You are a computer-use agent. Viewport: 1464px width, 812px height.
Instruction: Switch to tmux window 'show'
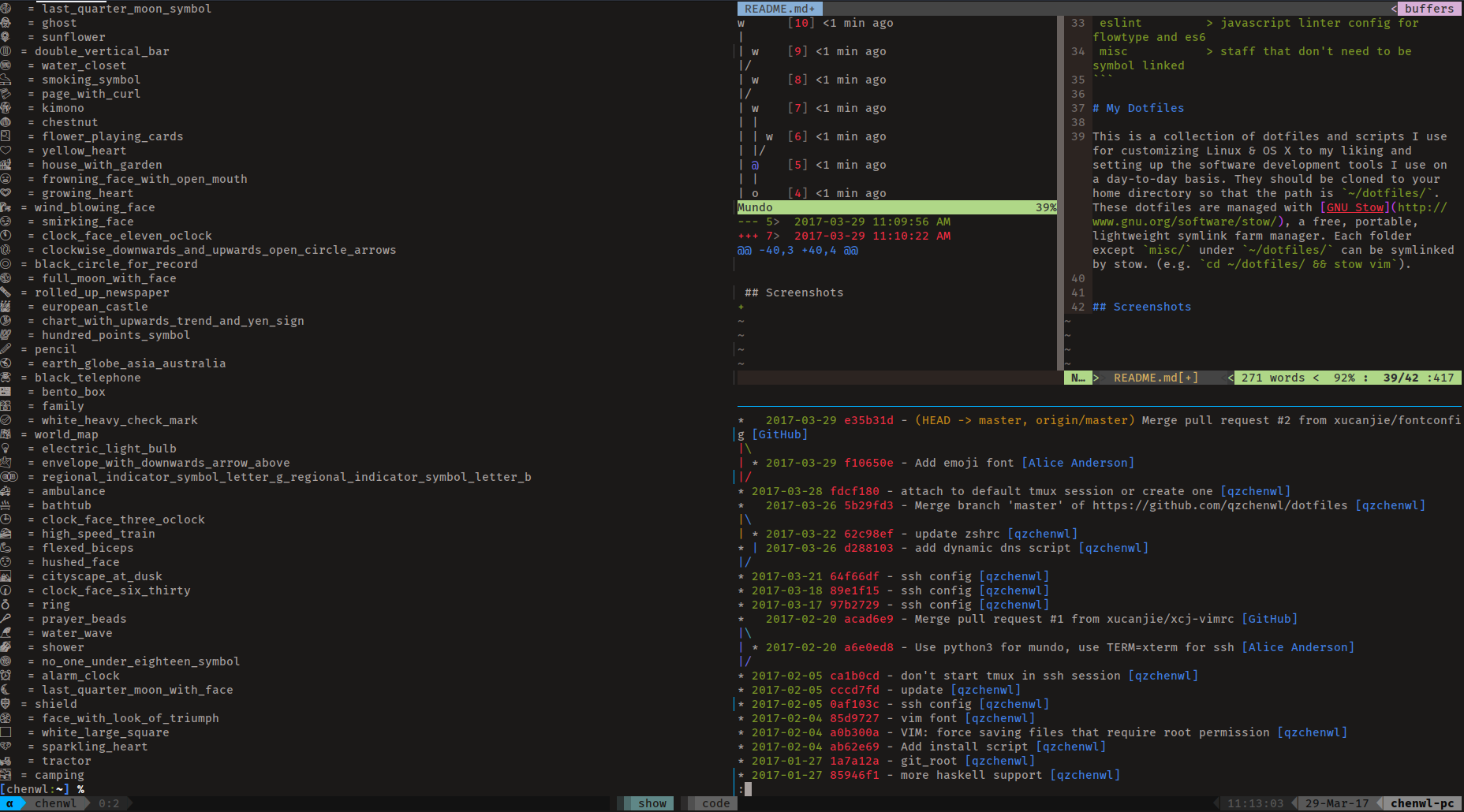652,803
